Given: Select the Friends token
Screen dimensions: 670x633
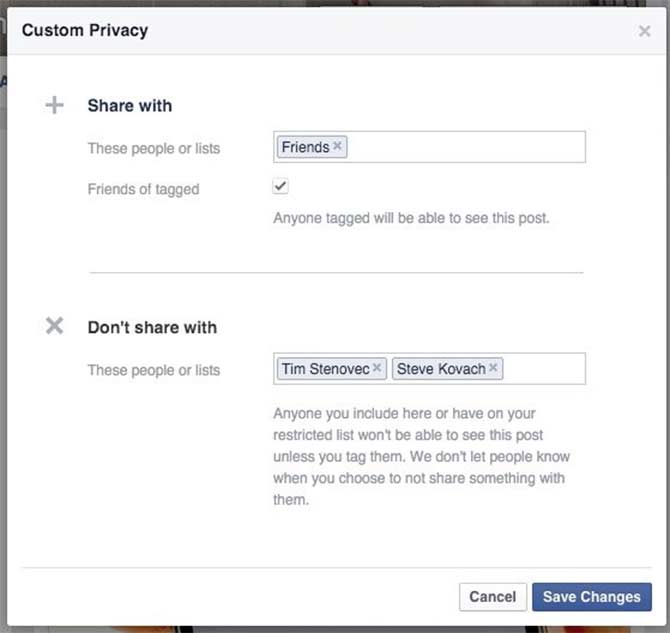Looking at the screenshot, I should (305, 147).
